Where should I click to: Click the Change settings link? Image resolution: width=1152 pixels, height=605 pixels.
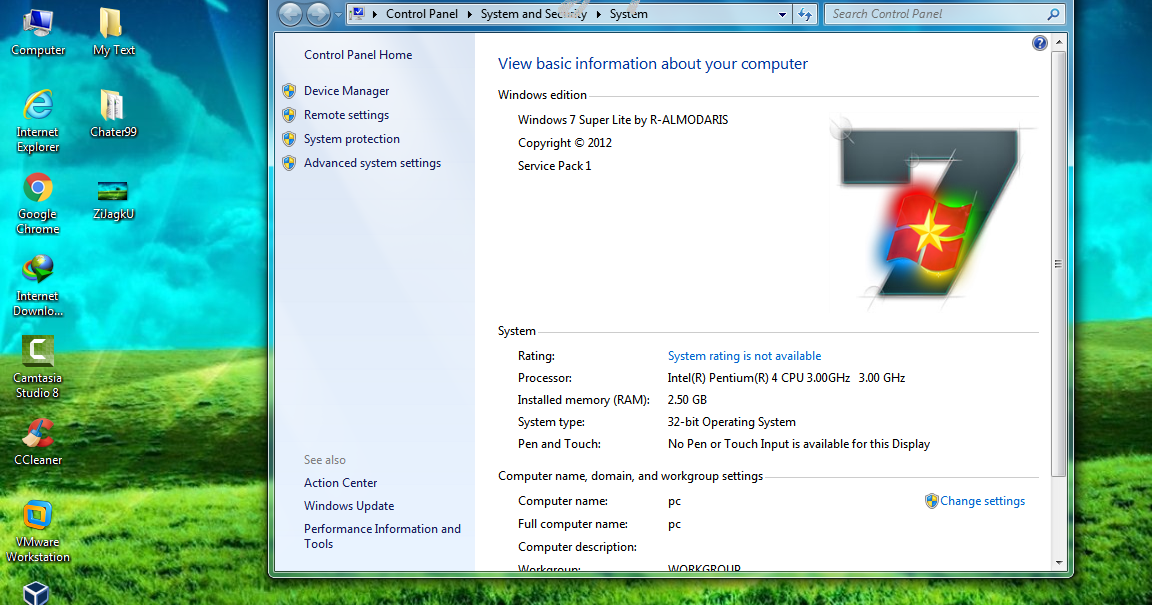pos(982,501)
